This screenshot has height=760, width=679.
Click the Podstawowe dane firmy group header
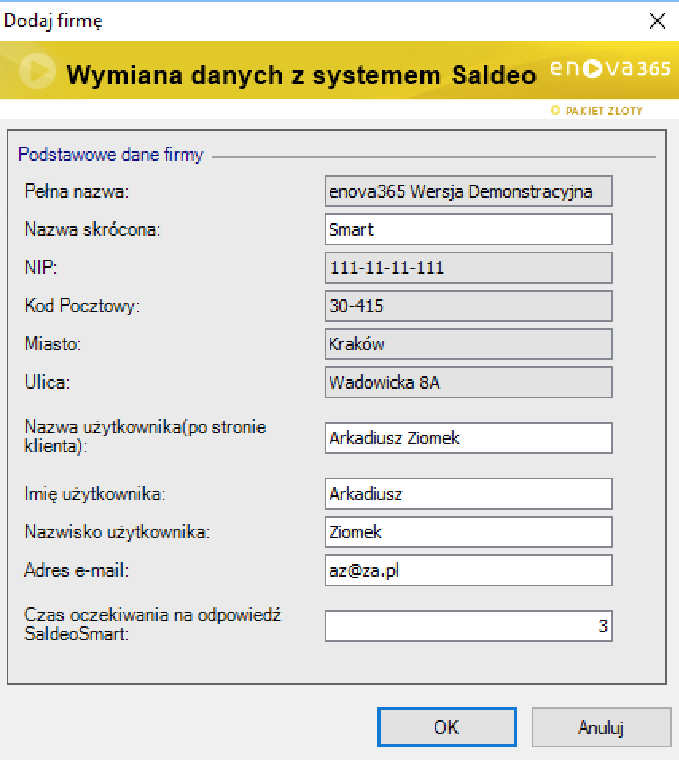[x=111, y=155]
